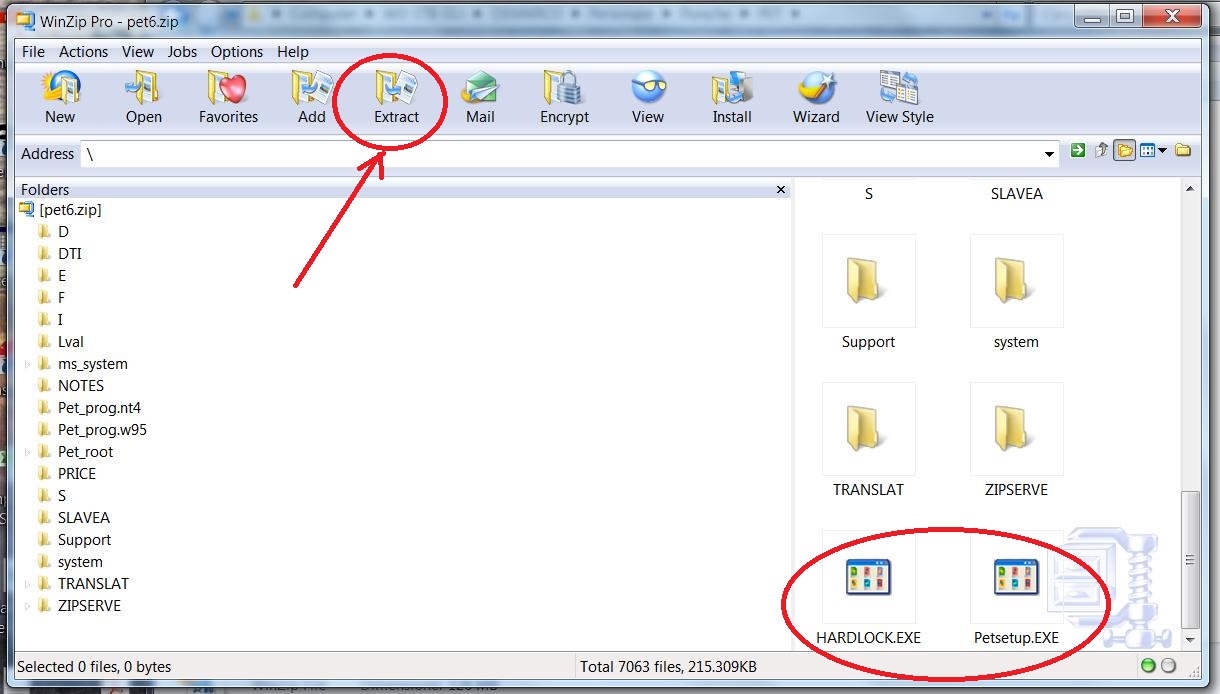Viewport: 1220px width, 694px height.
Task: Expand the TRANSLAT tree node
Action: pyautogui.click(x=28, y=584)
